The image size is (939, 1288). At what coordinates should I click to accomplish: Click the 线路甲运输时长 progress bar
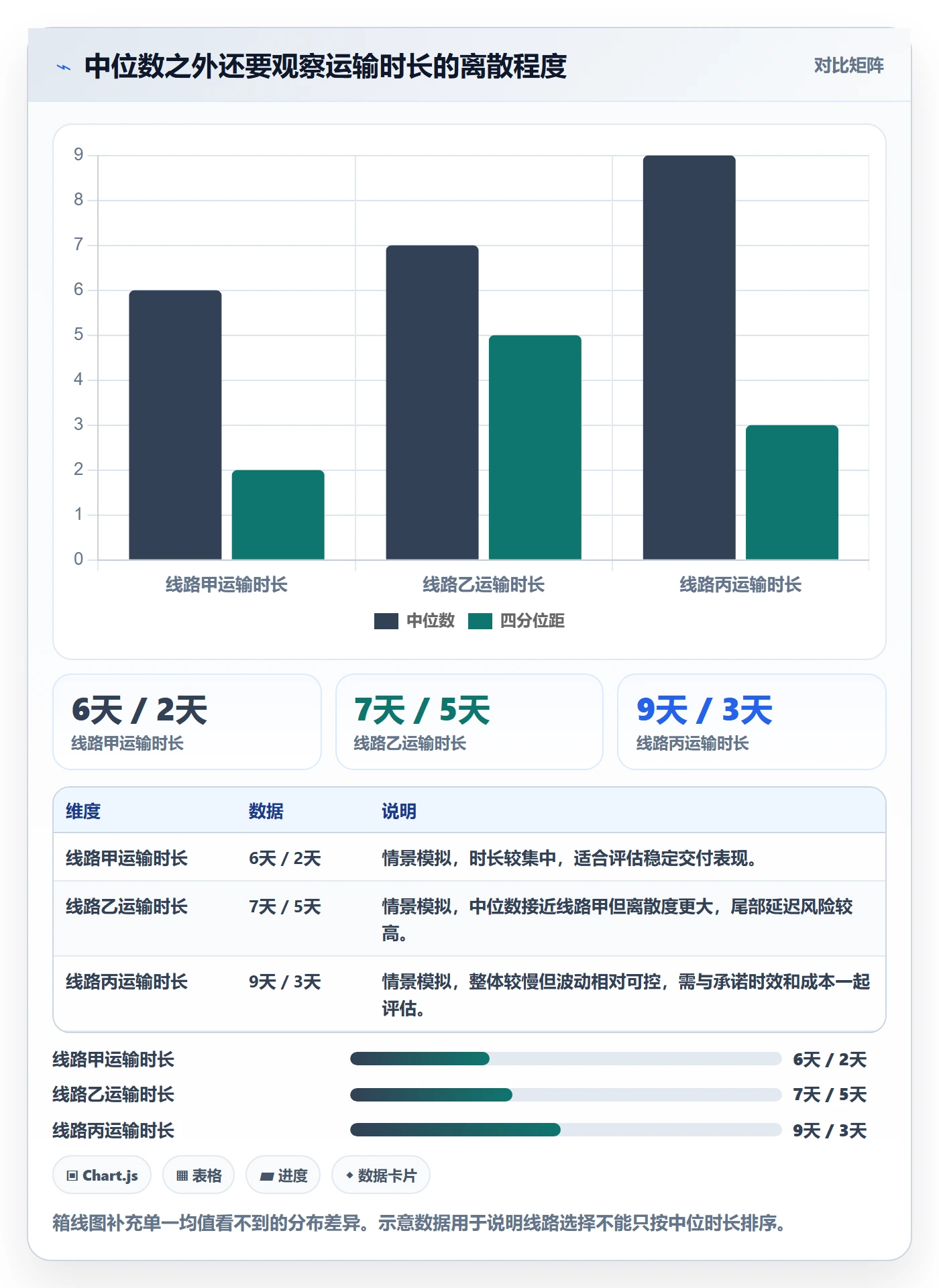(565, 1059)
